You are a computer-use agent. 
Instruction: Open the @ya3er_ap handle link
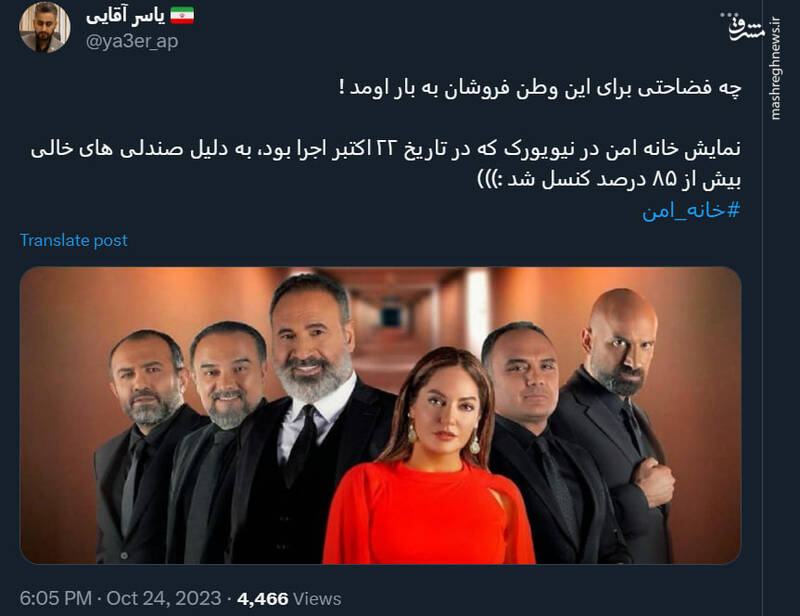[x=132, y=41]
